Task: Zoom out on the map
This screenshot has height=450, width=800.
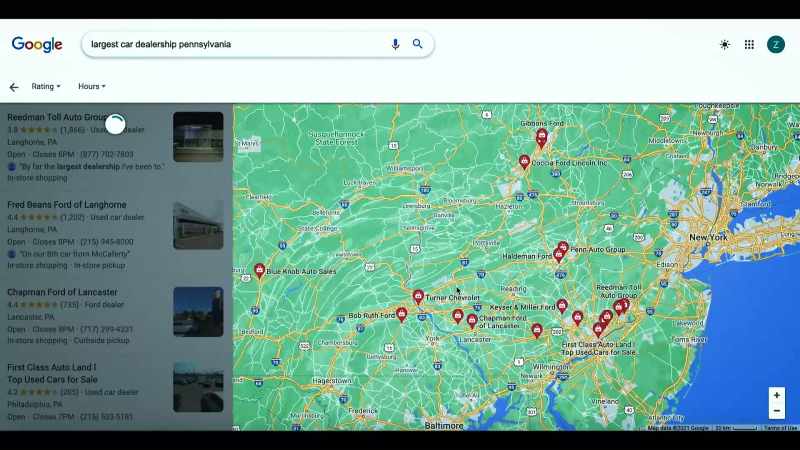Action: tap(777, 411)
